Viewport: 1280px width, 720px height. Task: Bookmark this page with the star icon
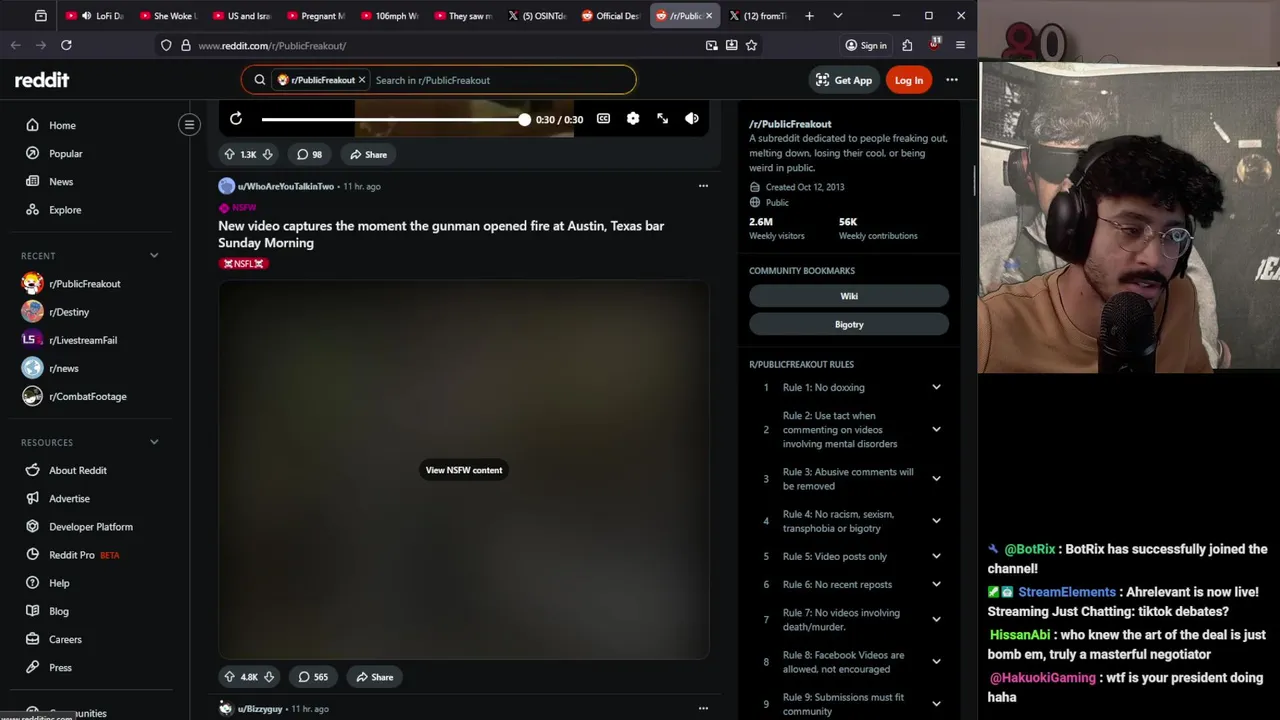coord(751,45)
